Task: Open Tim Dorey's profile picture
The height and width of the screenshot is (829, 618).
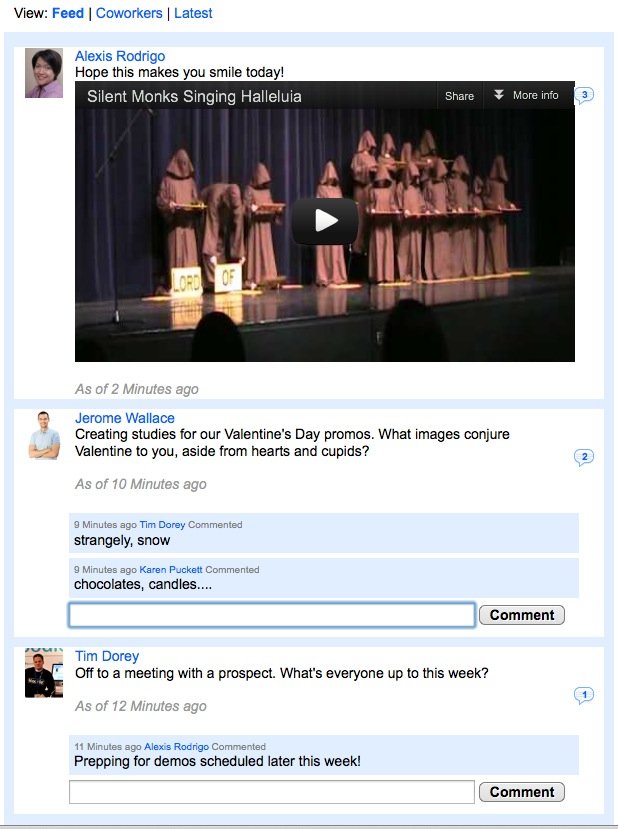Action: coord(44,673)
